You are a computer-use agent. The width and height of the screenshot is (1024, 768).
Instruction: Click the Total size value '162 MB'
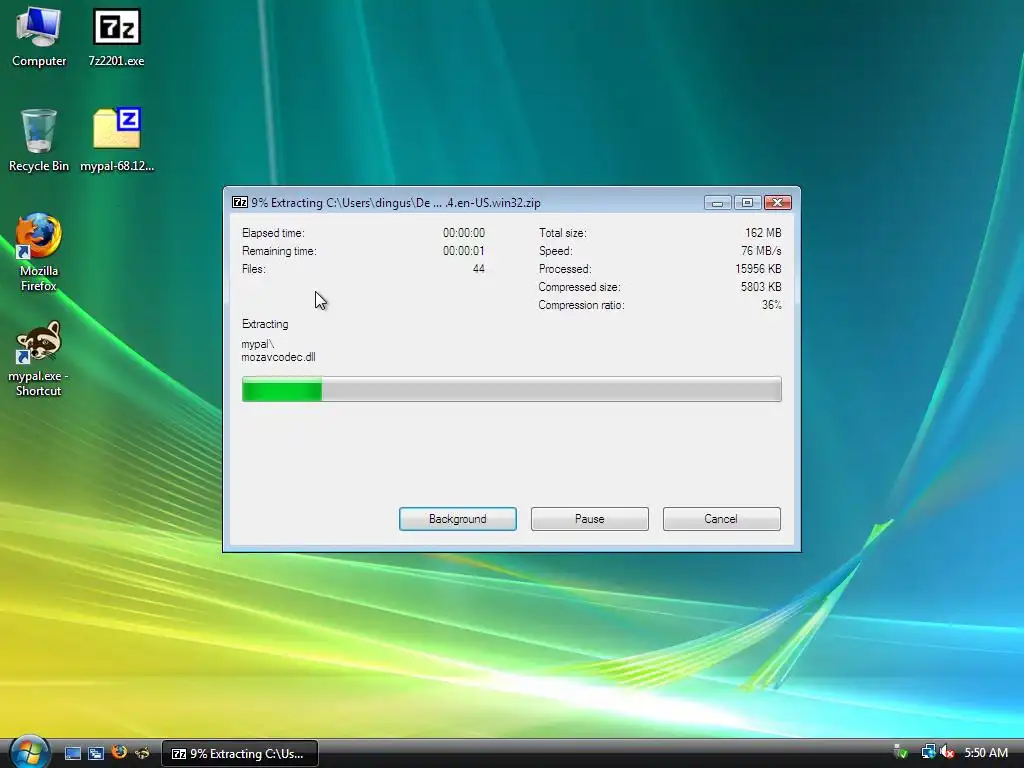click(763, 232)
